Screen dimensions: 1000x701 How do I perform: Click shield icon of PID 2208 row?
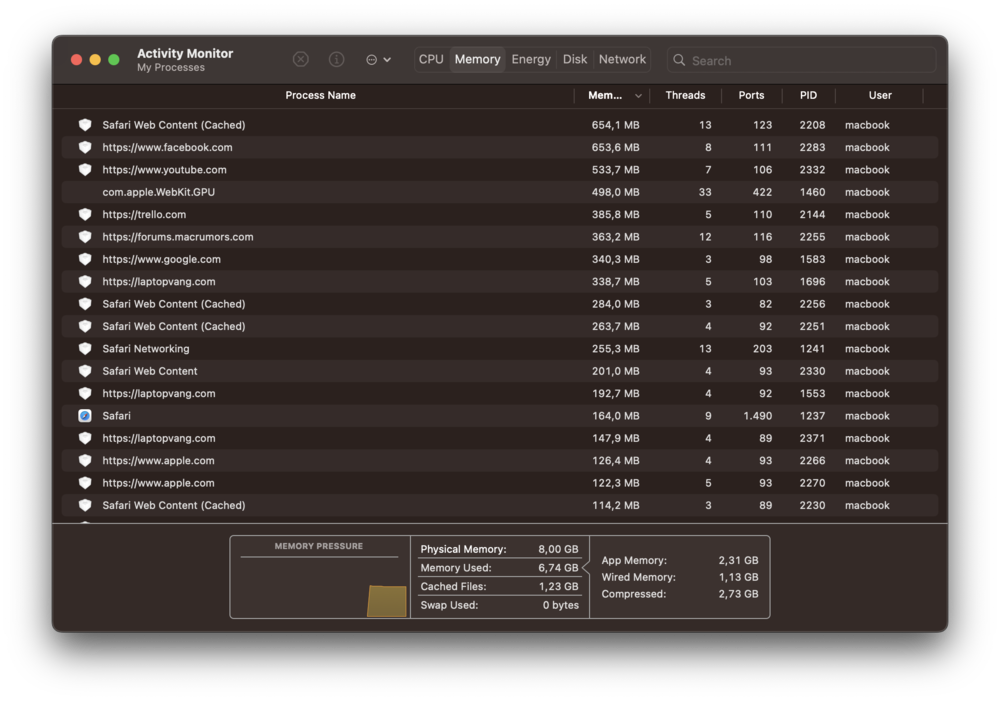85,125
